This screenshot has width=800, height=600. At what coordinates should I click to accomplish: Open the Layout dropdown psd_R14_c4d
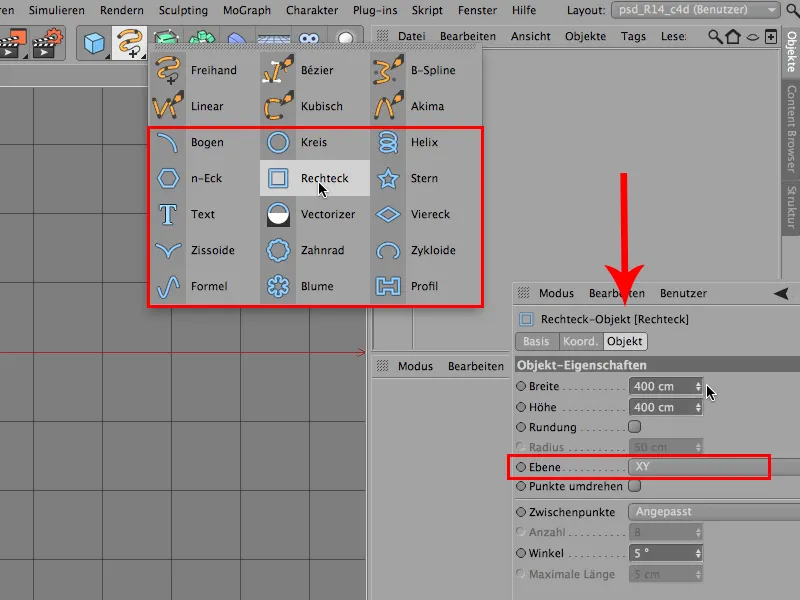pos(695,10)
